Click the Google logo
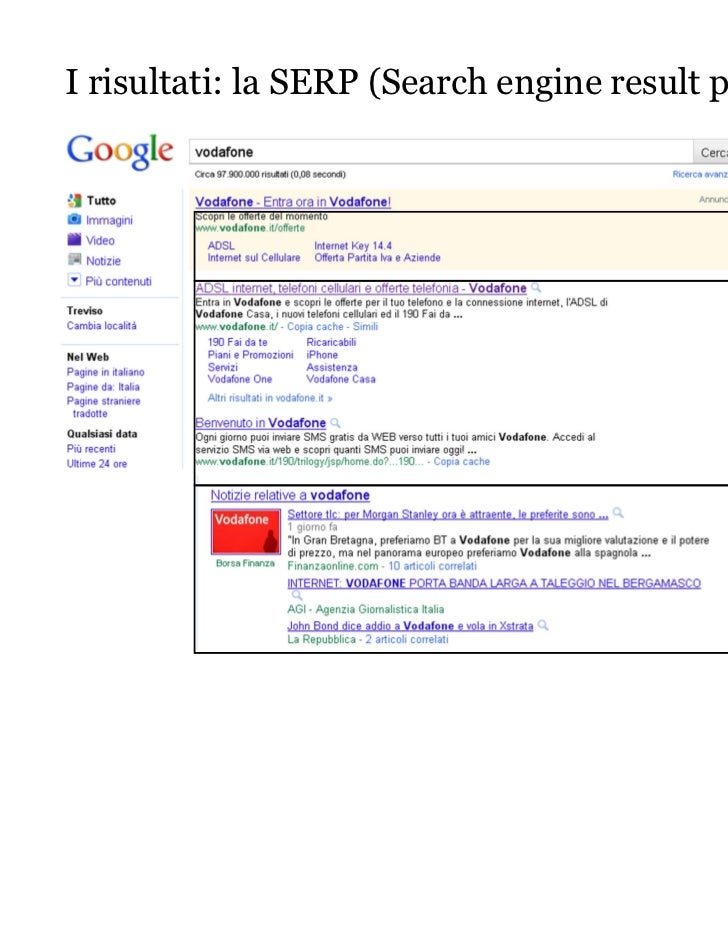This screenshot has width=728, height=943. [120, 151]
